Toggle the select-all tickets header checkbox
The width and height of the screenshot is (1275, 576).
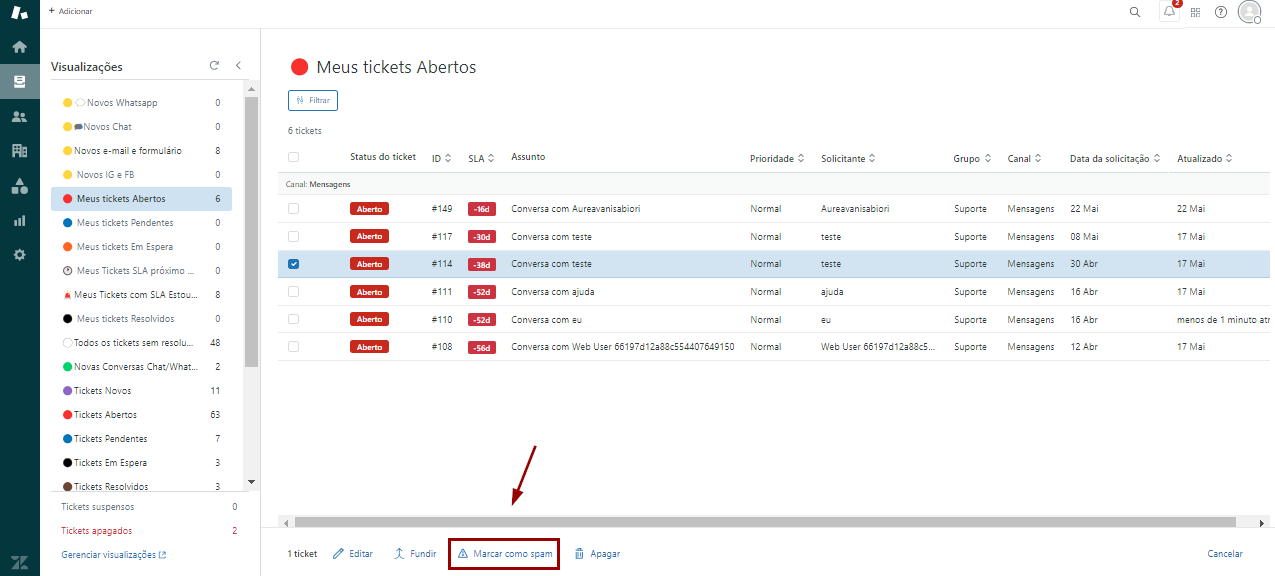tap(293, 157)
